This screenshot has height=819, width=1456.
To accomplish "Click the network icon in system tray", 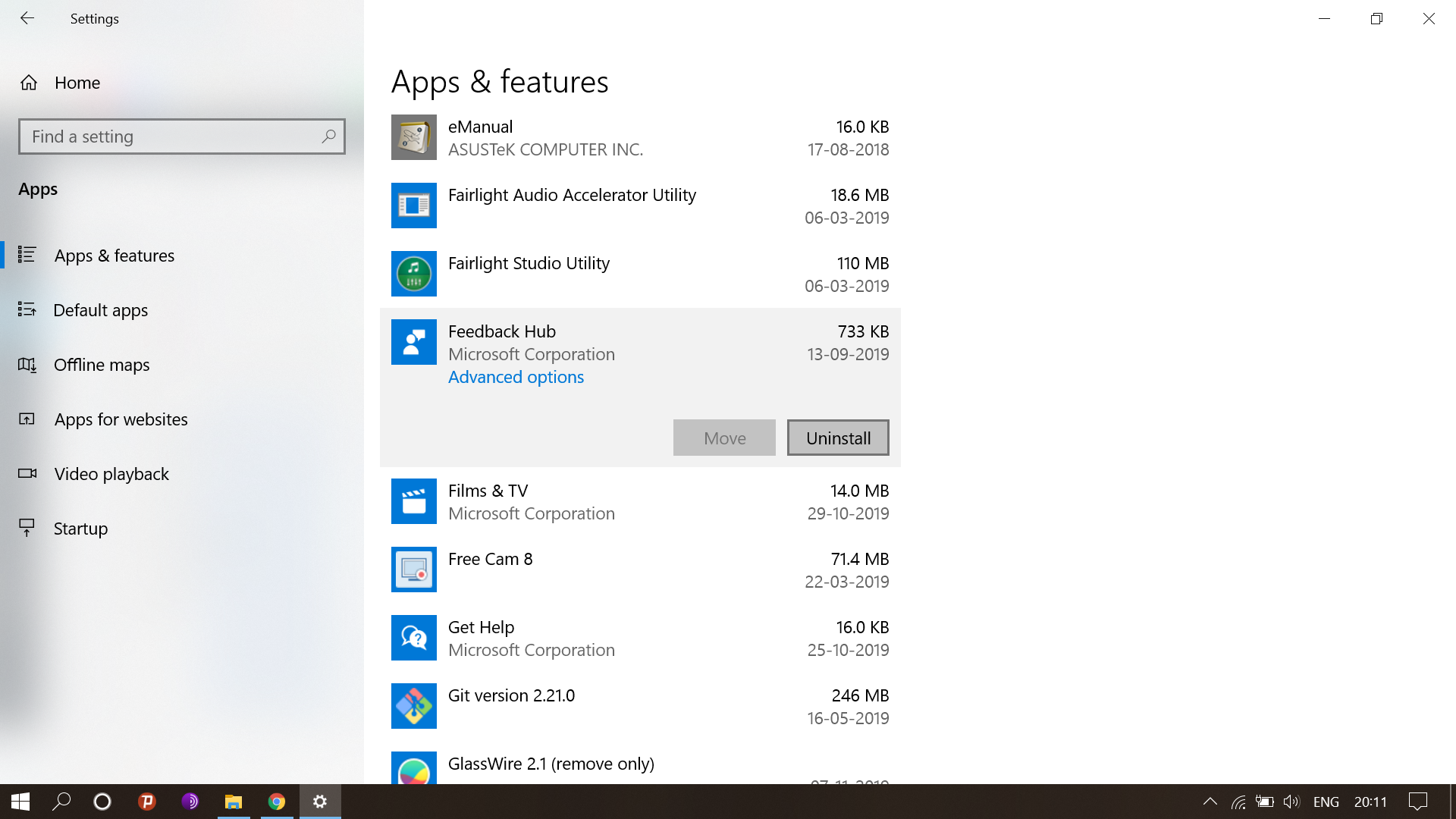I will click(1238, 802).
